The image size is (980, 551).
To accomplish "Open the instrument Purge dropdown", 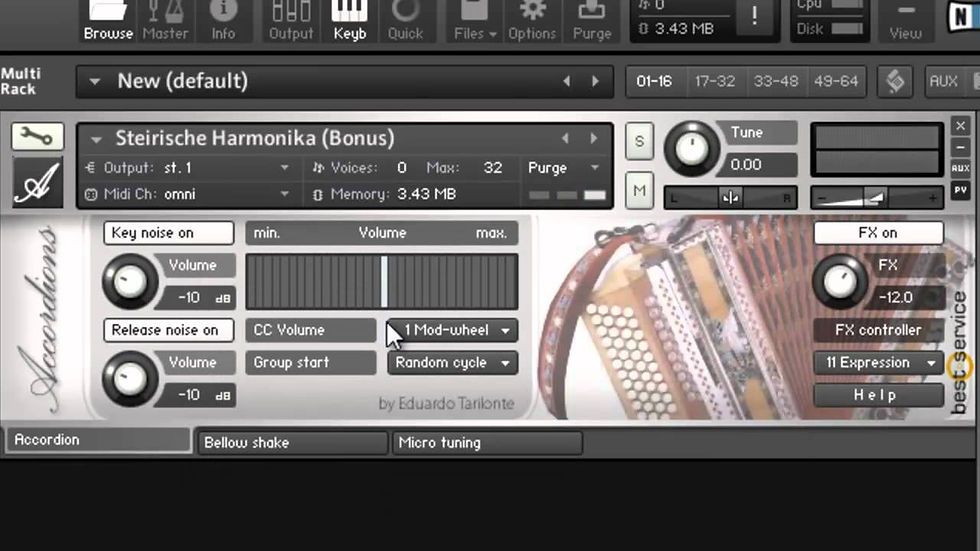I will point(563,167).
